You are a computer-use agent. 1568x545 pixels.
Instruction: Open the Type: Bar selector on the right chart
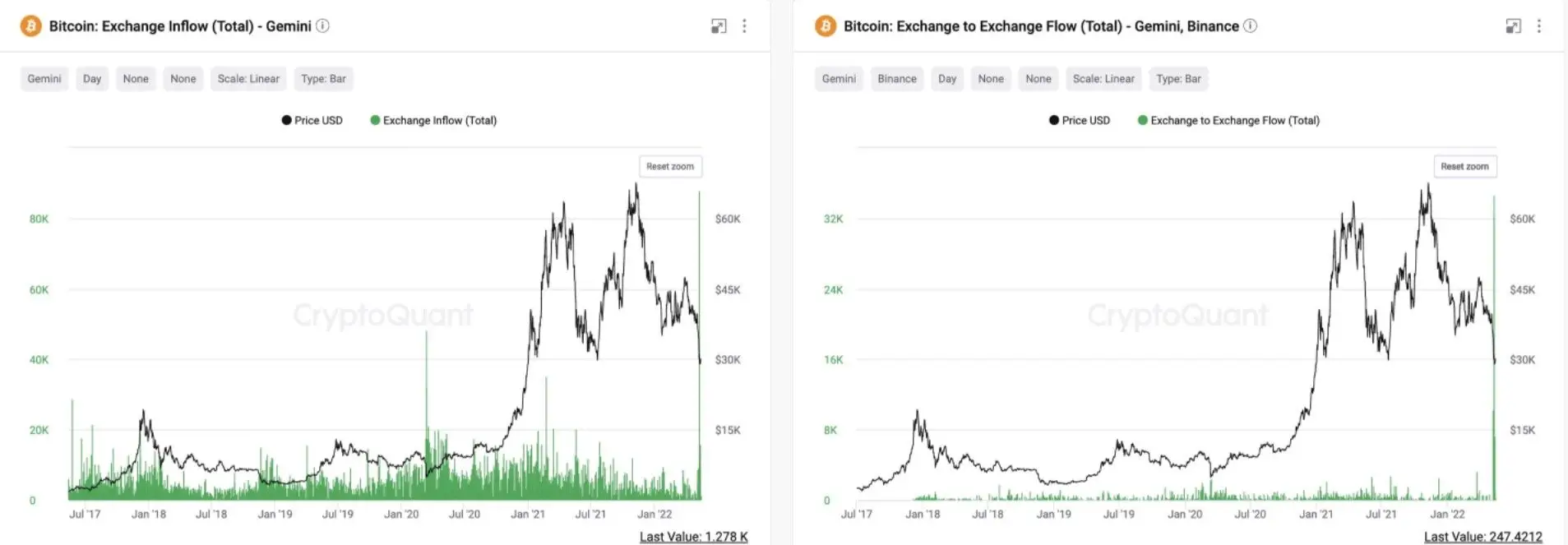(1178, 79)
